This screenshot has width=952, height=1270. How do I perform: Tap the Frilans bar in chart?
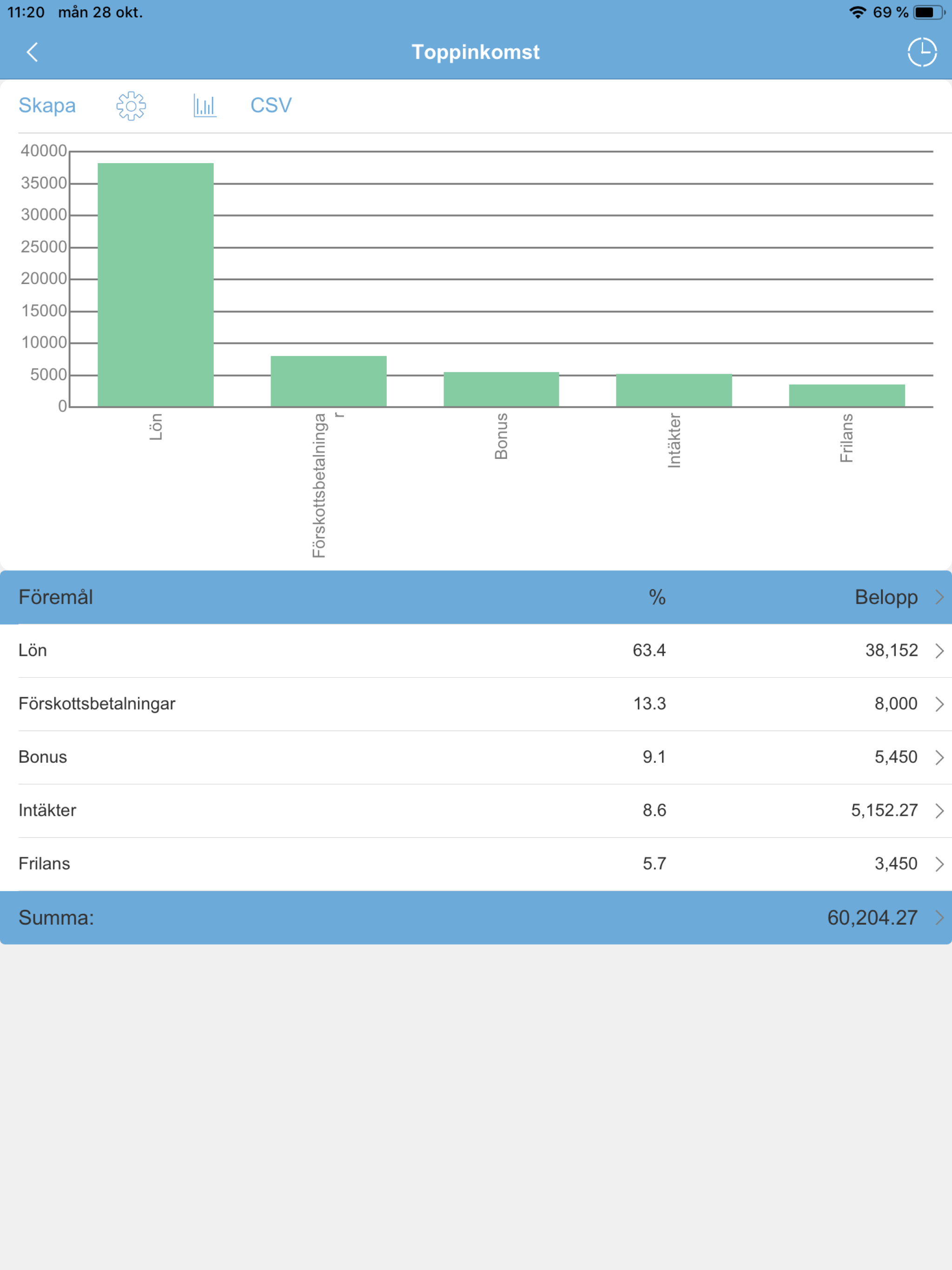(x=846, y=396)
